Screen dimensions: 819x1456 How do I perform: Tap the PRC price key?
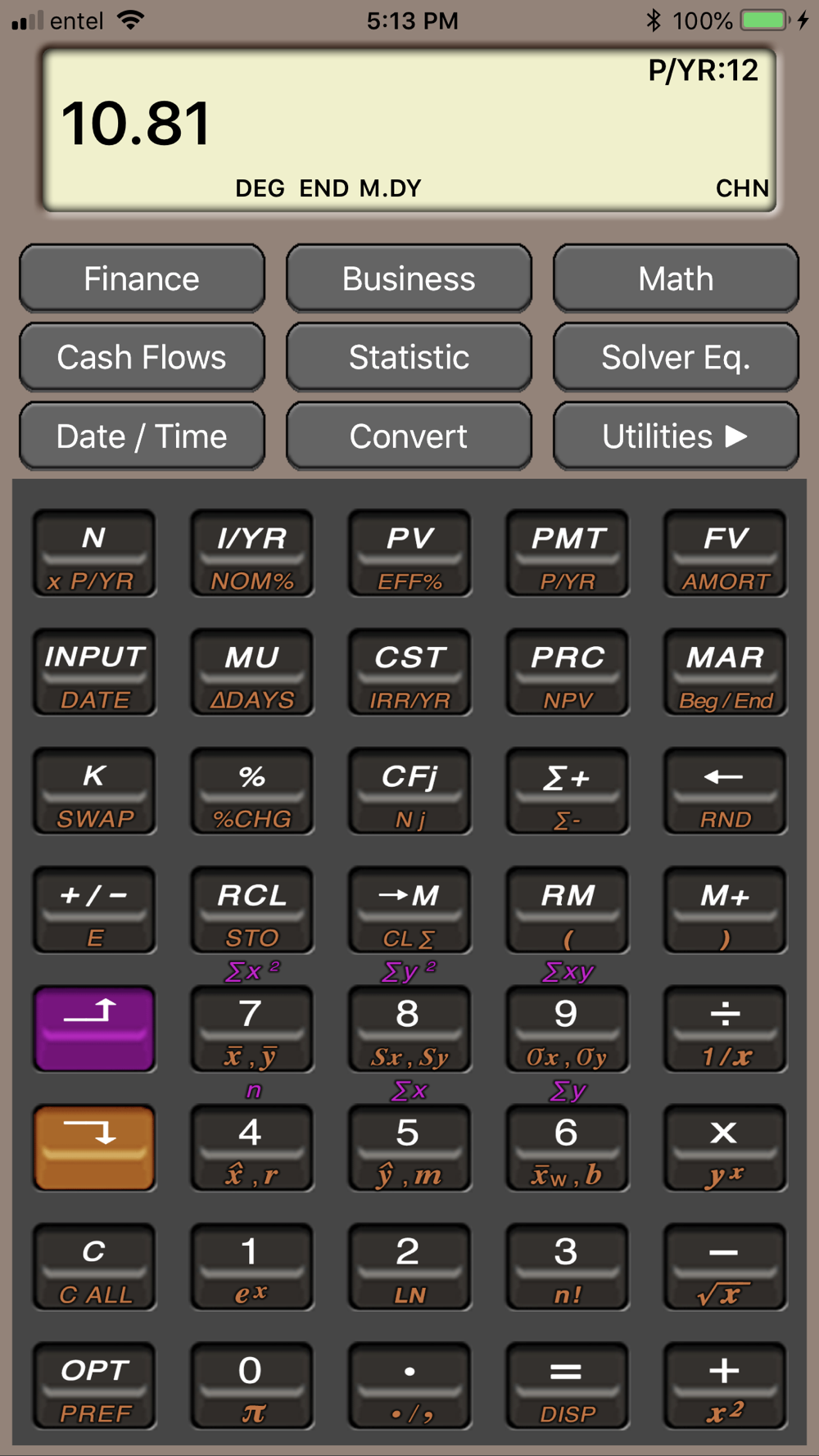(568, 672)
